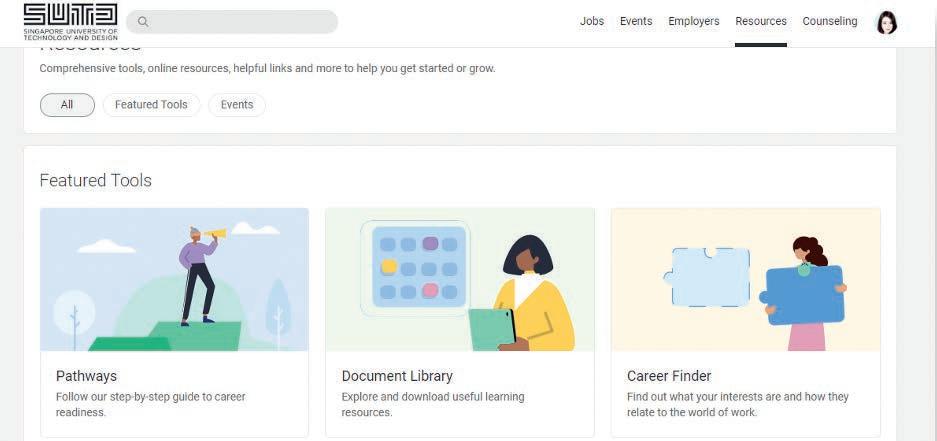The image size is (937, 441).
Task: Switch to the Resources tab
Action: pos(761,21)
